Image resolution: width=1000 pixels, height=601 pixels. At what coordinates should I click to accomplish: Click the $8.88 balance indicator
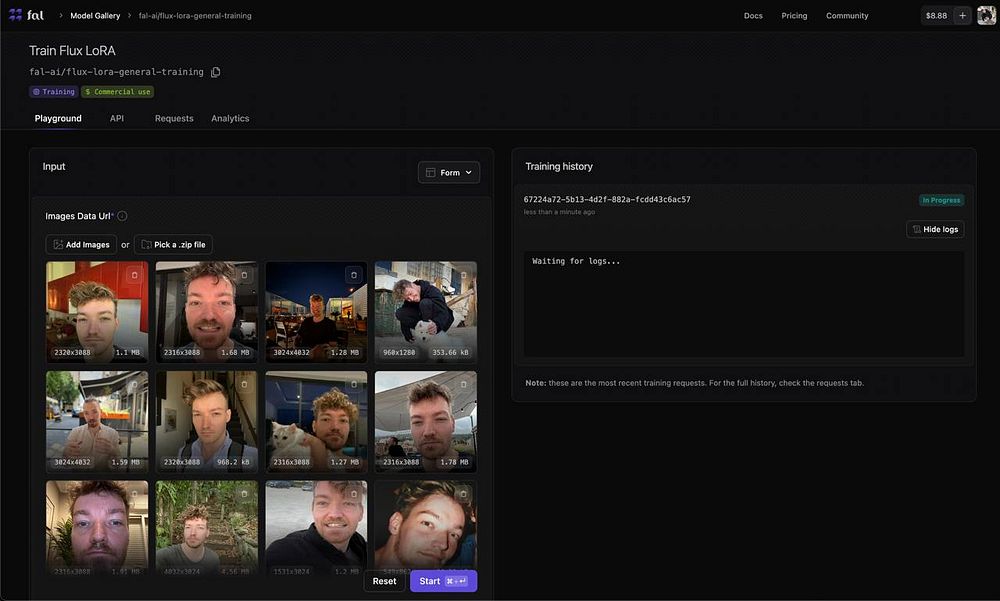click(936, 15)
